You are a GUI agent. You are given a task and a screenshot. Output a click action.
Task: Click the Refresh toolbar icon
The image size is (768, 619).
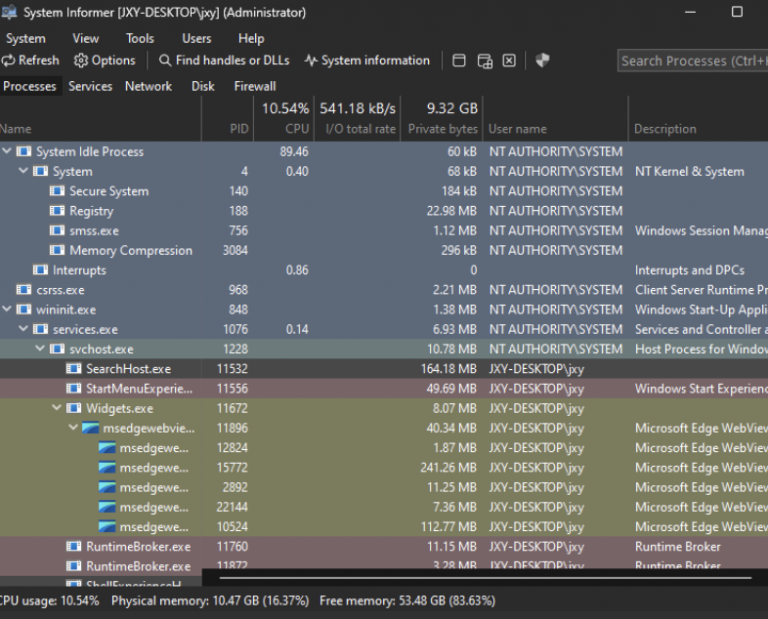click(x=9, y=61)
